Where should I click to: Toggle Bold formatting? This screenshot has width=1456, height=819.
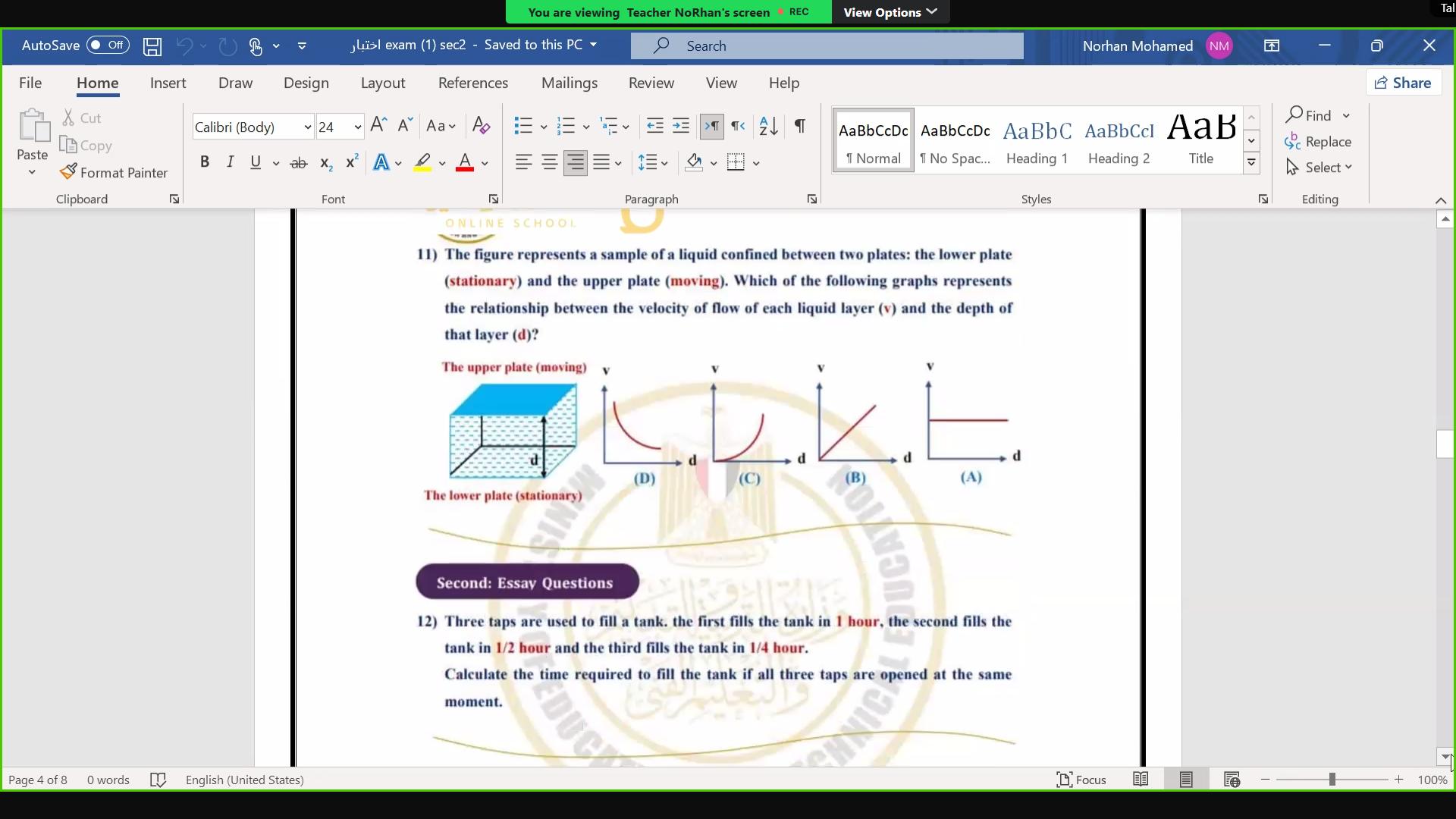tap(204, 162)
